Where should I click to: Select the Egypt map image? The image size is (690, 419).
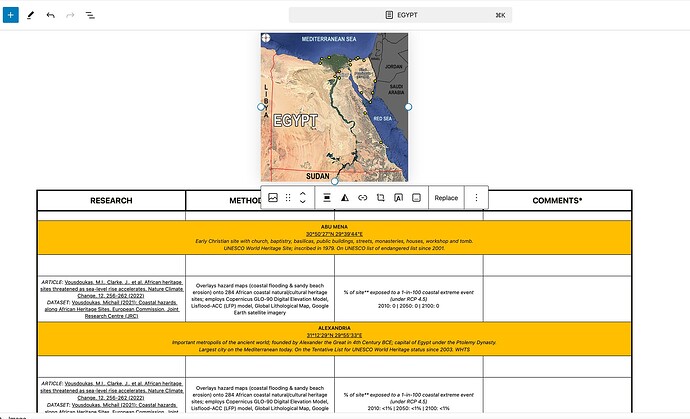334,107
